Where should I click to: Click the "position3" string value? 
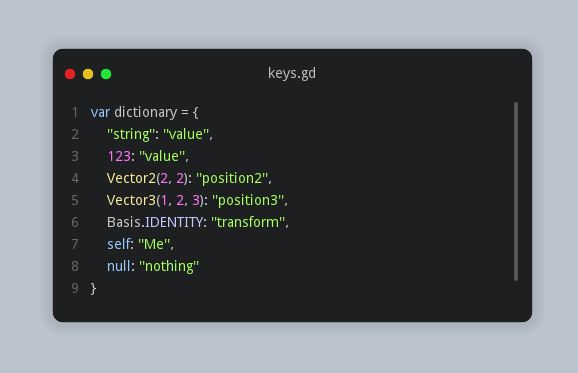(248, 201)
